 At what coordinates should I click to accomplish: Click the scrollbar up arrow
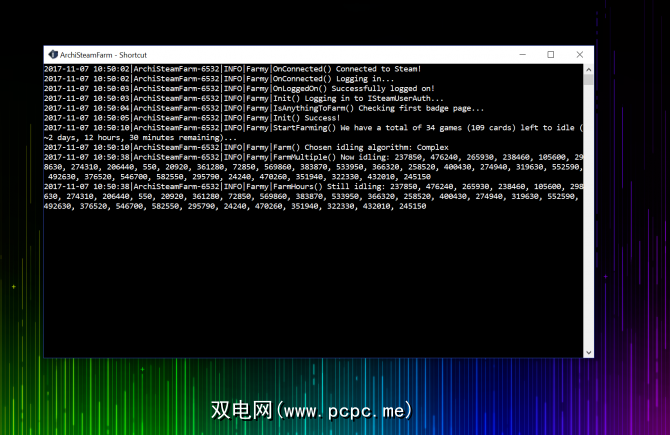[588, 69]
